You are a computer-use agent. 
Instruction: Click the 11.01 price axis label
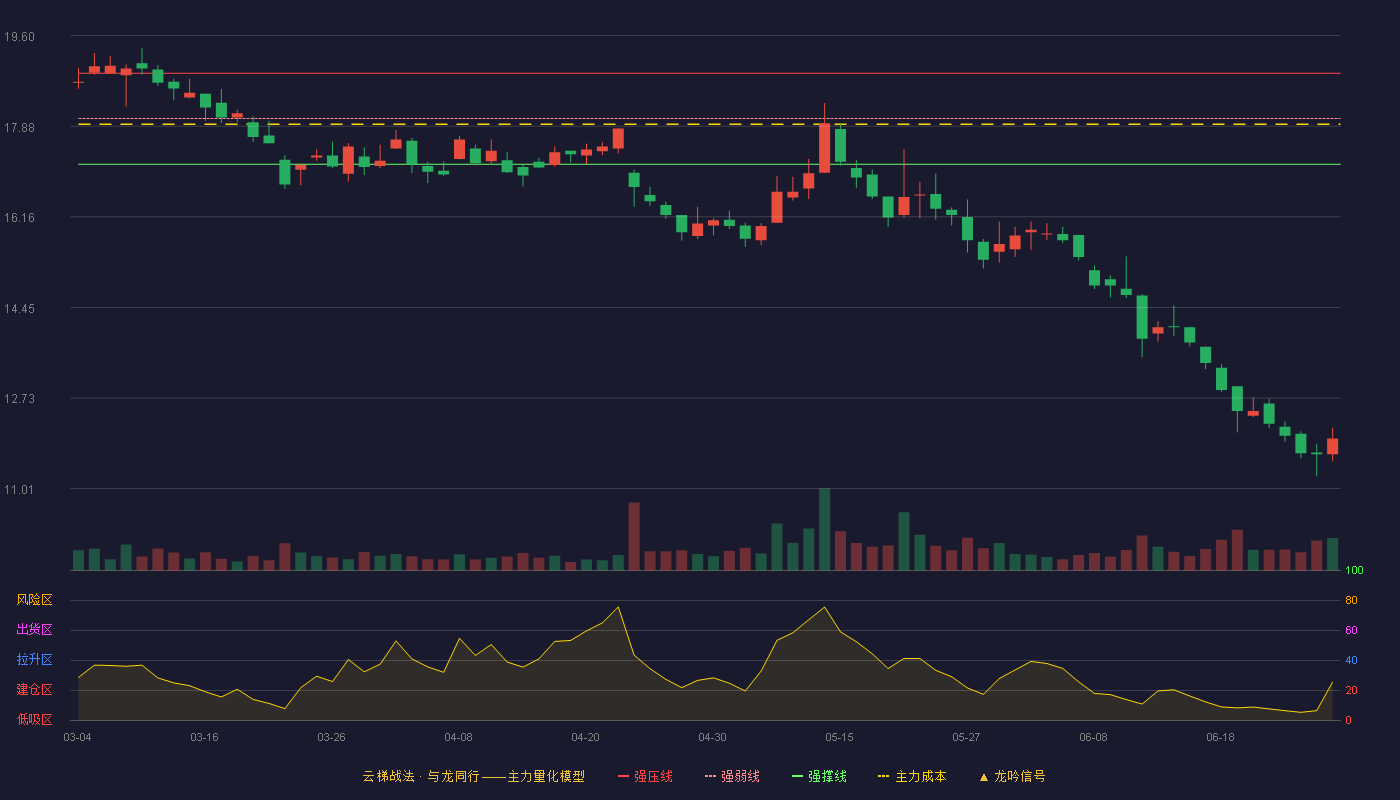[19, 490]
